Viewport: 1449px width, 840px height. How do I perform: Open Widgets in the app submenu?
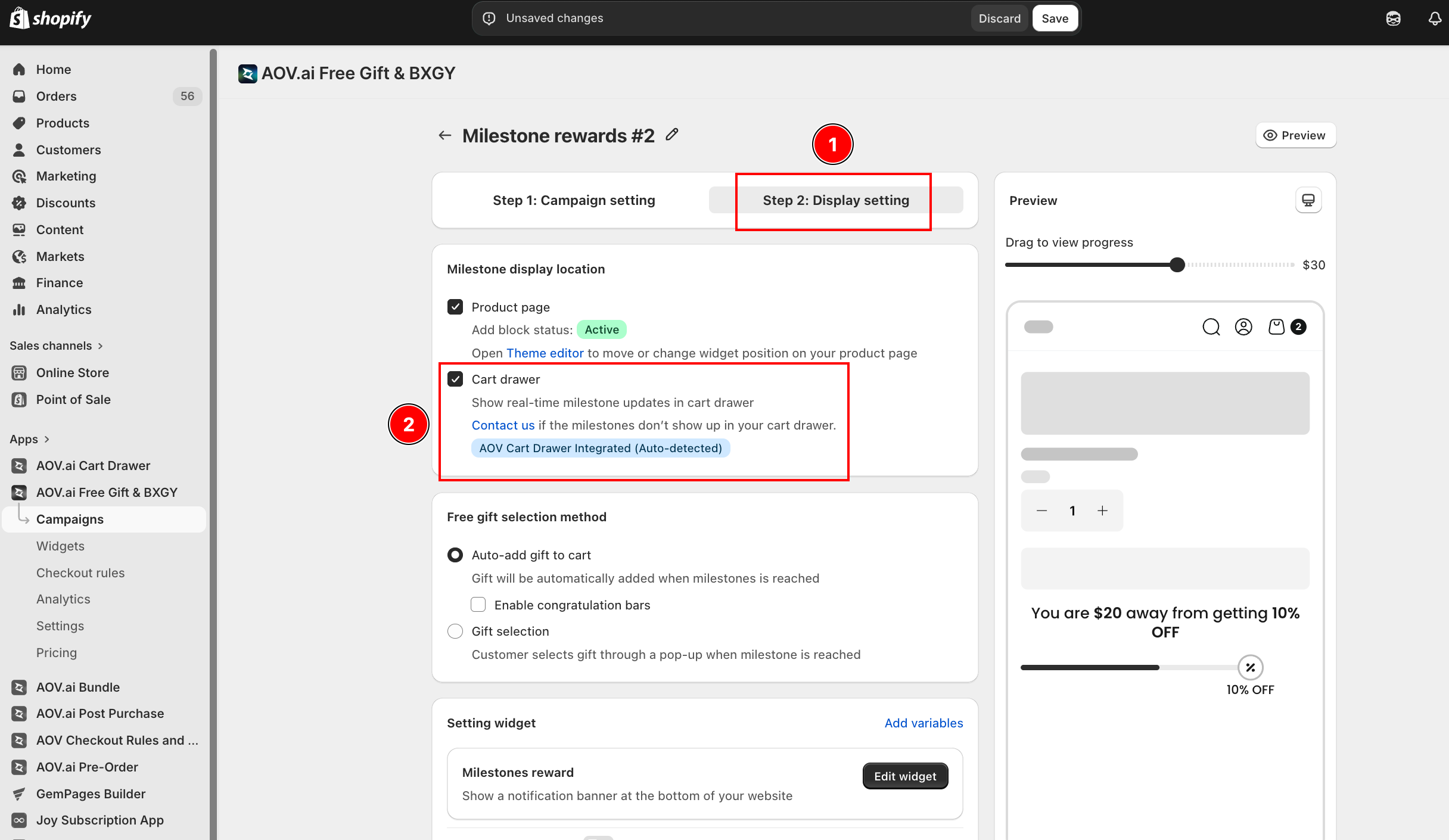pyautogui.click(x=60, y=546)
